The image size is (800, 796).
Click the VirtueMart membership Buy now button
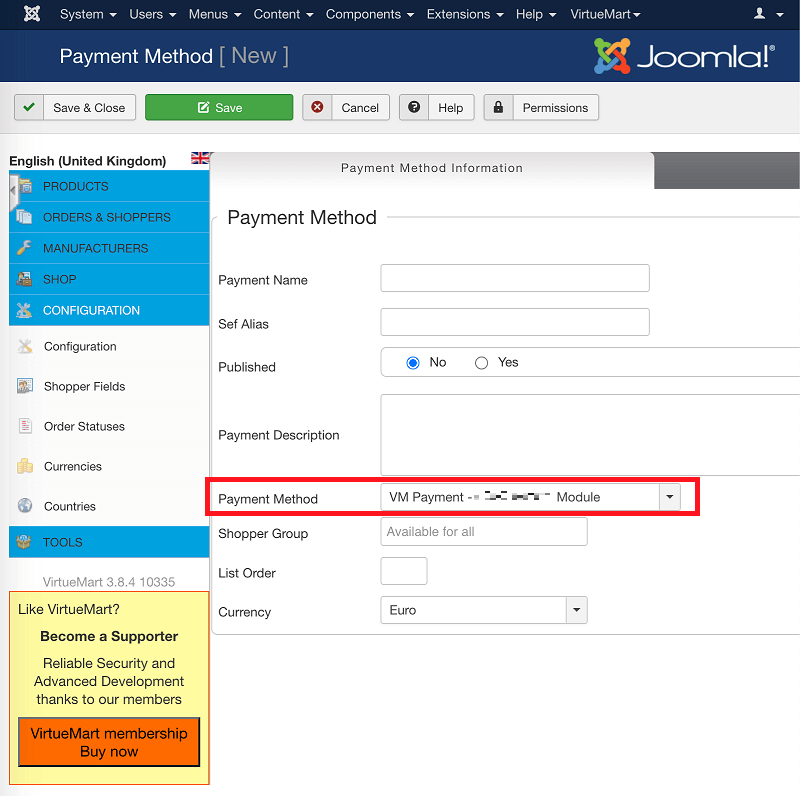108,742
